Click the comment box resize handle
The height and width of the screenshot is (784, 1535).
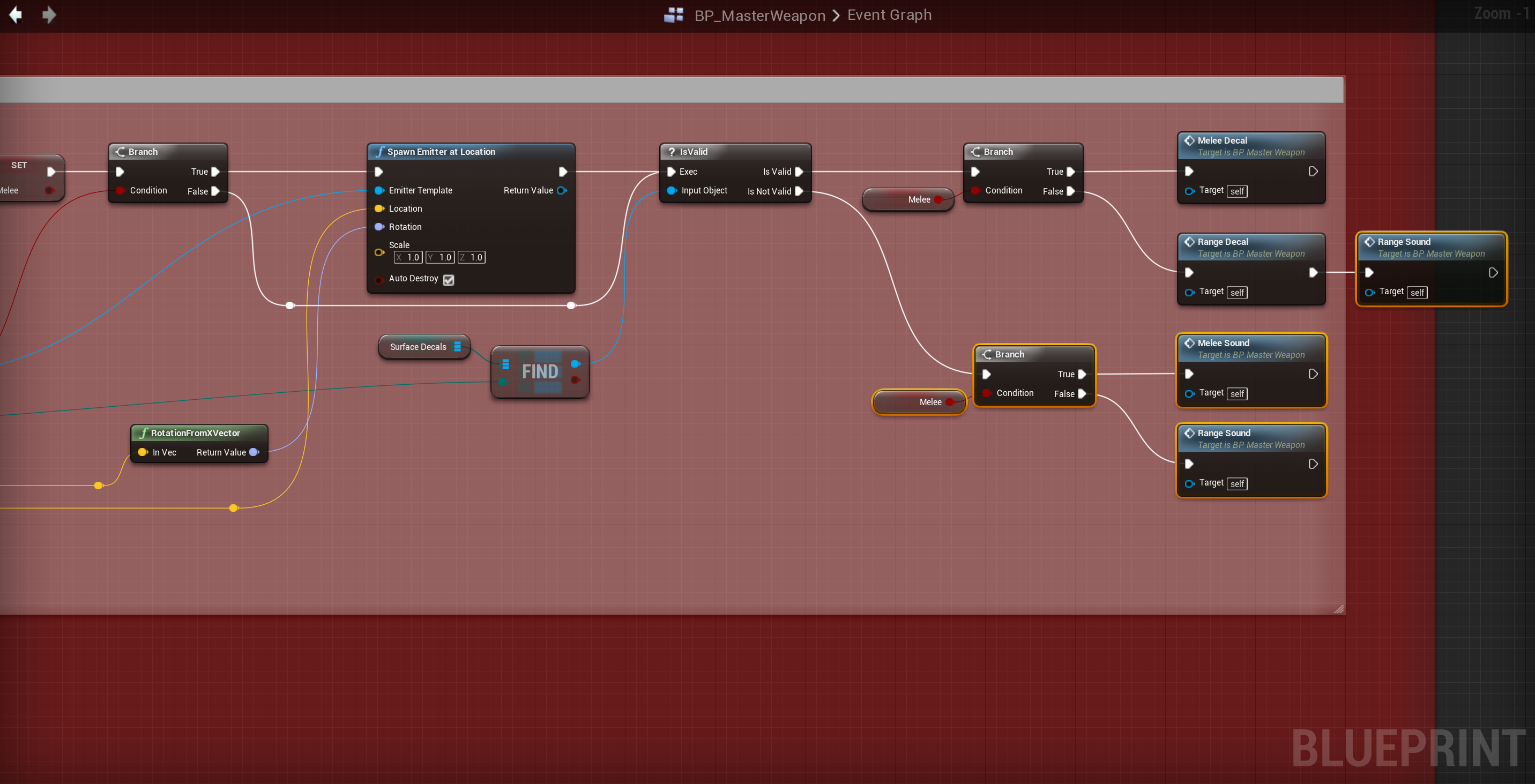tap(1338, 608)
